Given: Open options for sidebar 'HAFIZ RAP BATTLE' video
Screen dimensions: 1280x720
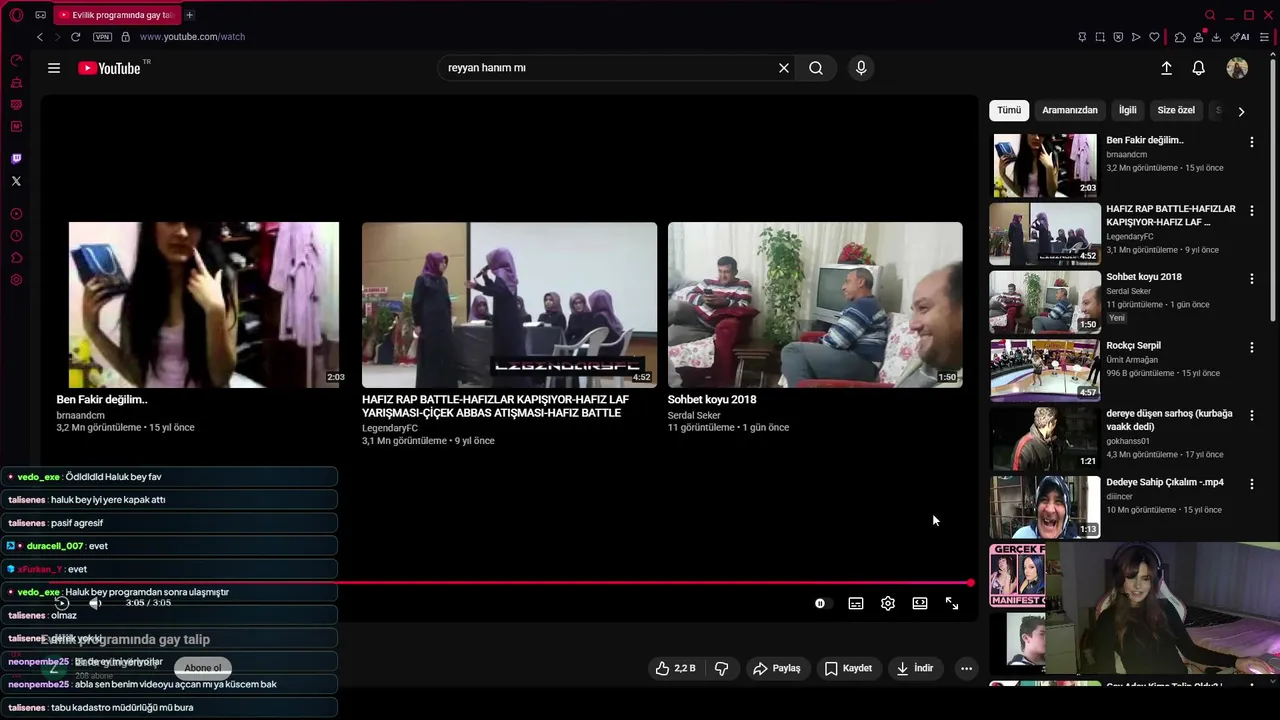Looking at the screenshot, I should pyautogui.click(x=1251, y=211).
